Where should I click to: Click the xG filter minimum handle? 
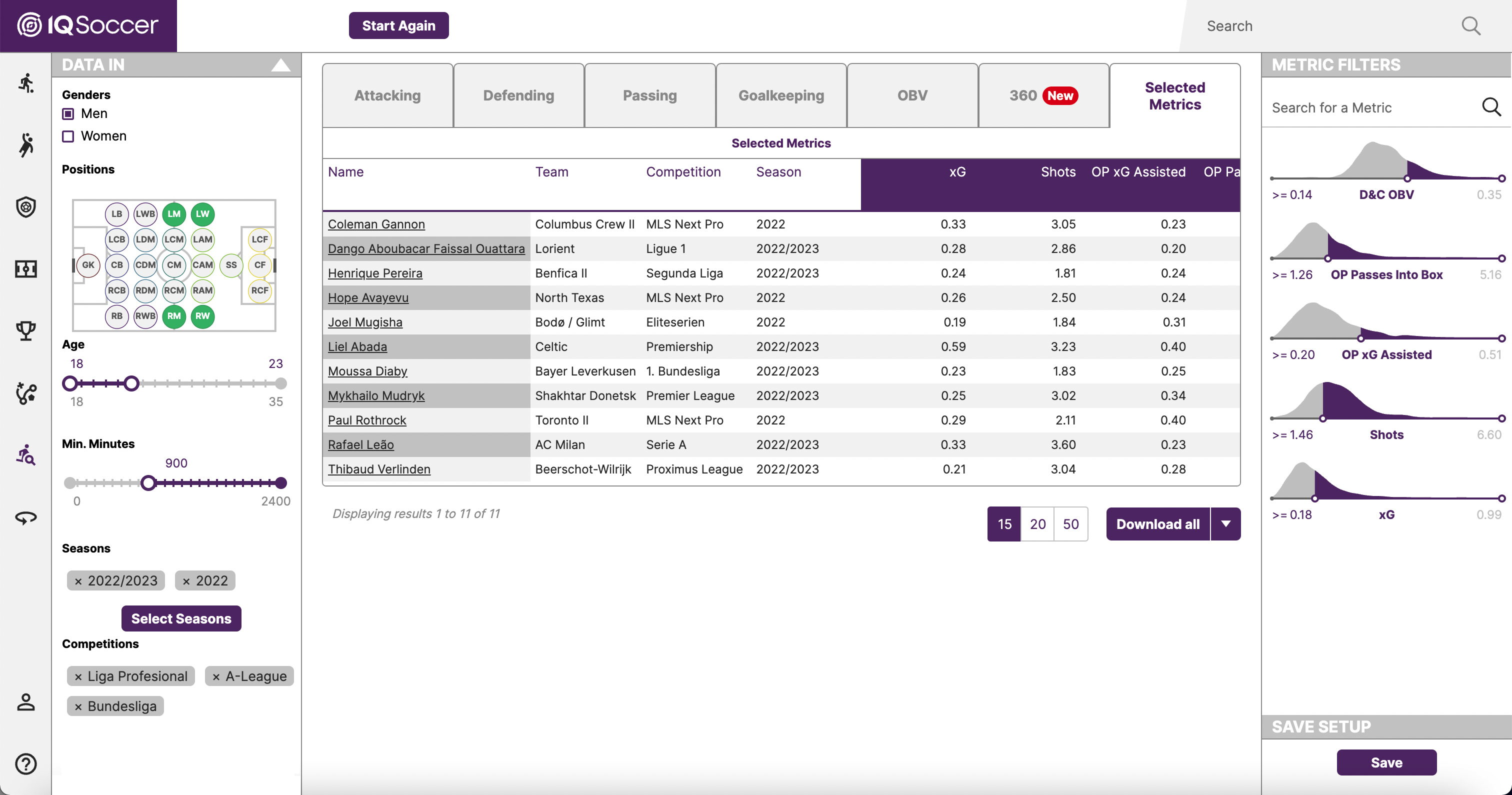pyautogui.click(x=1315, y=498)
